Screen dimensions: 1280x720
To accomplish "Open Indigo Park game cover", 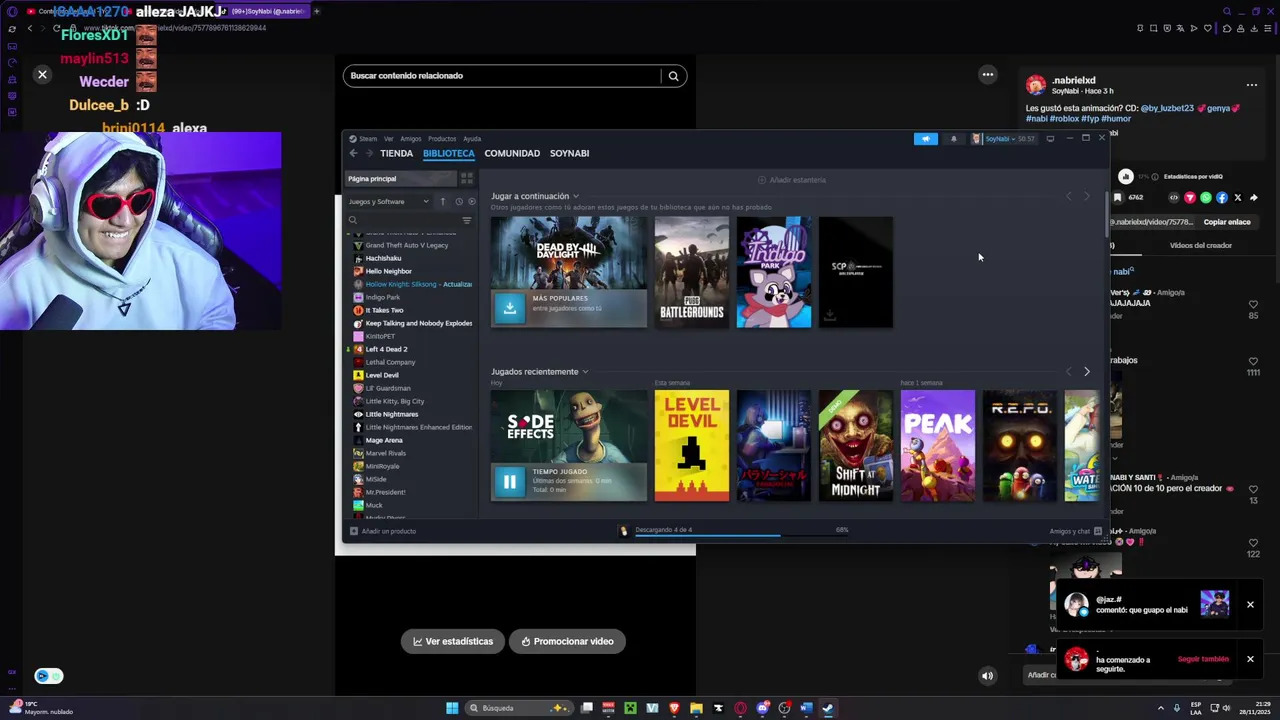I will (774, 272).
